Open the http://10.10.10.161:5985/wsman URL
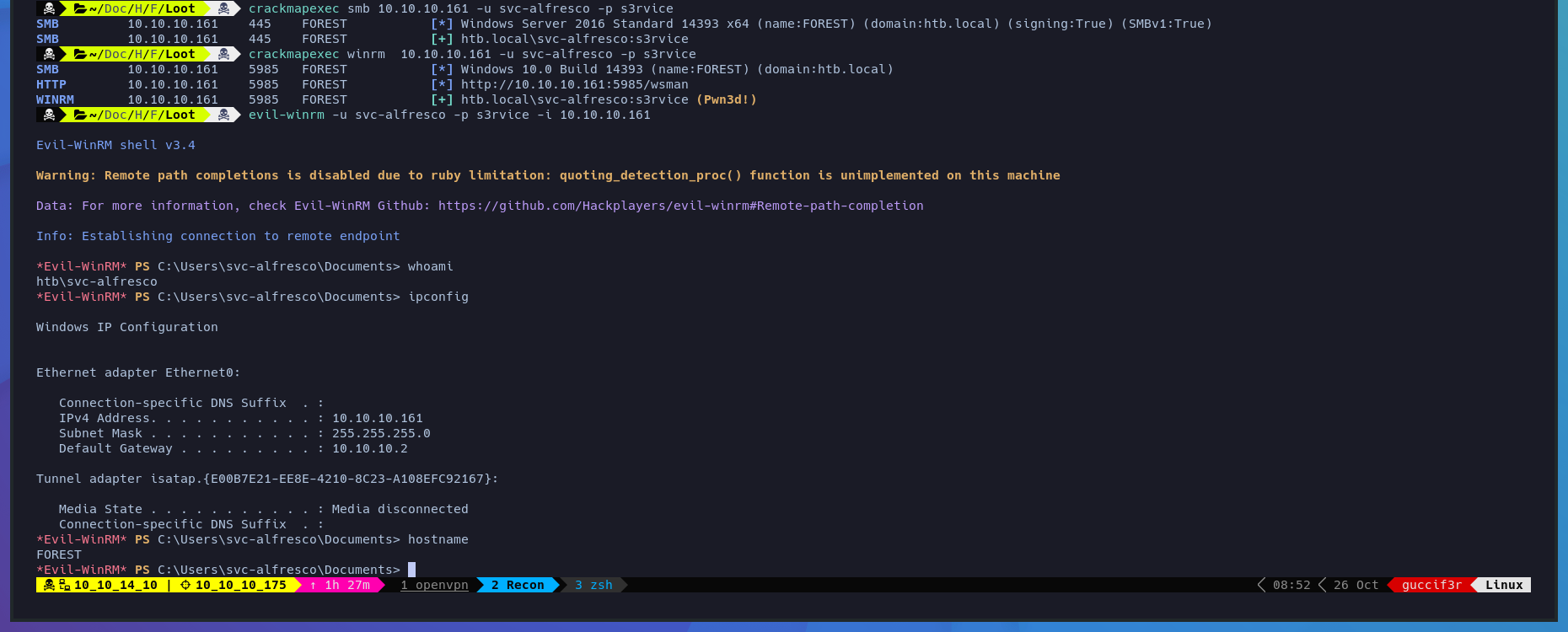 tap(574, 84)
